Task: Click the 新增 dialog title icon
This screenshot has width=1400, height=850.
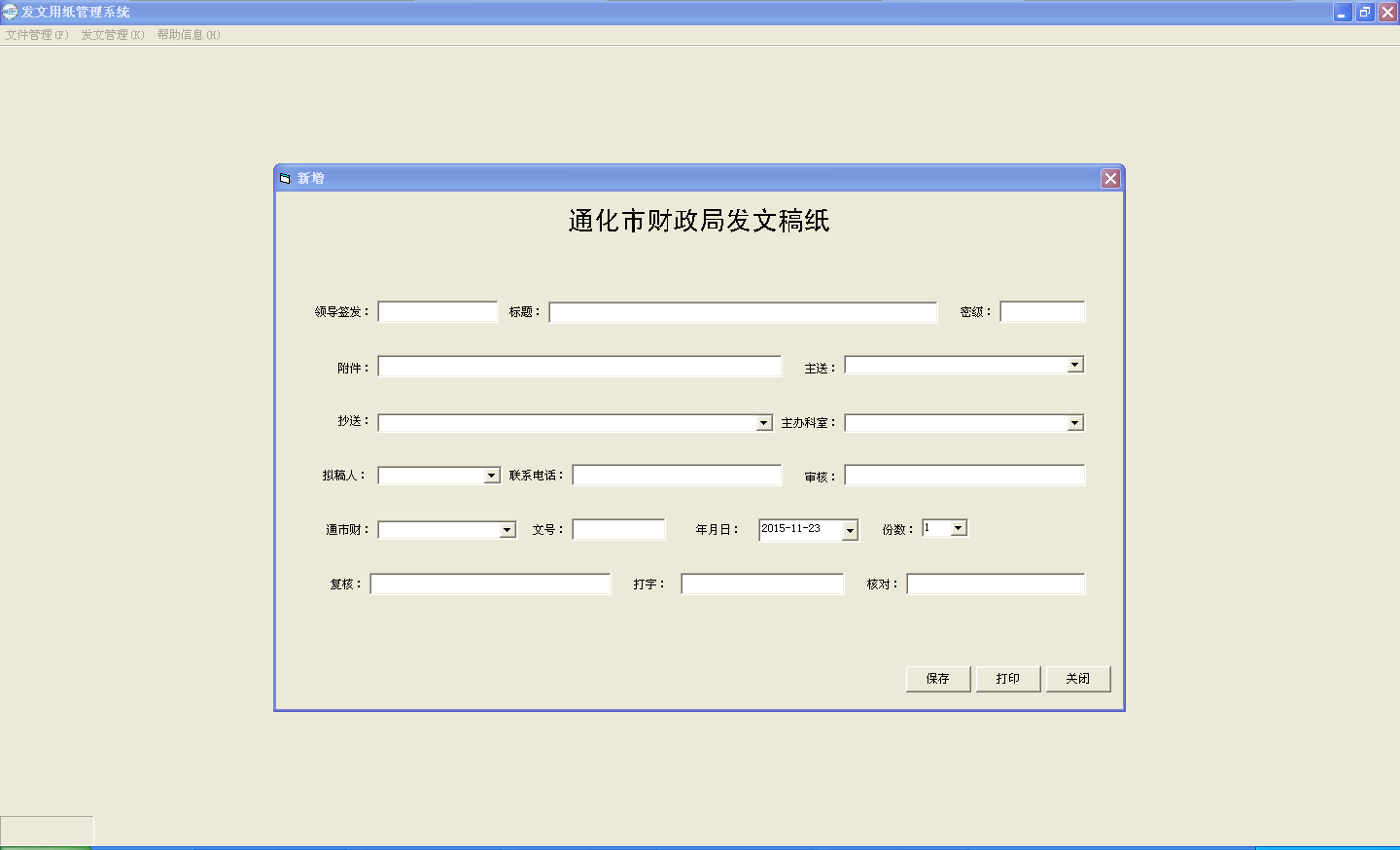Action: tap(285, 178)
